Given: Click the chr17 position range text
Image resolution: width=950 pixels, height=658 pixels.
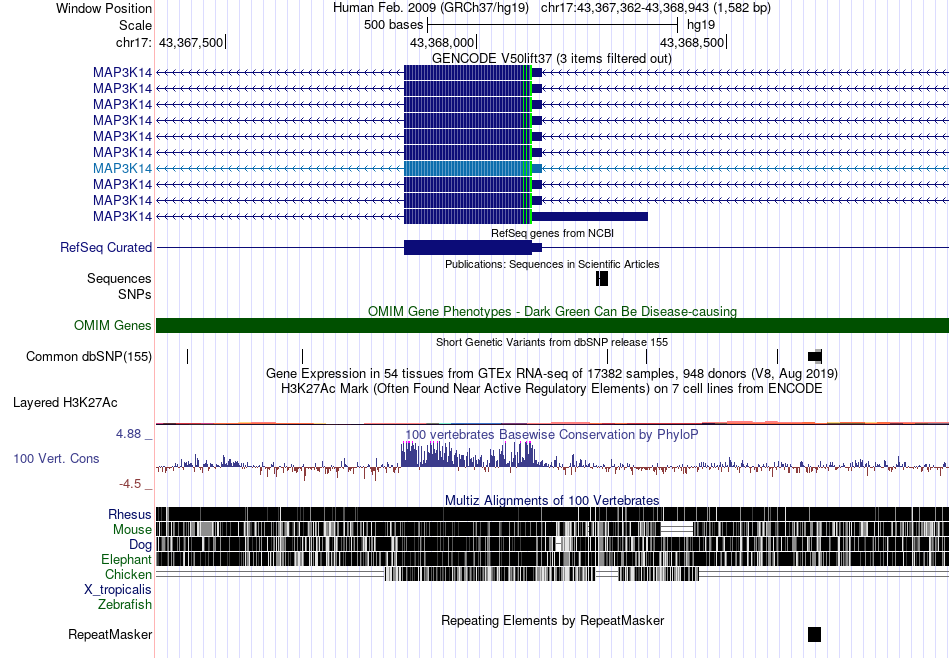Looking at the screenshot, I should click(x=656, y=8).
